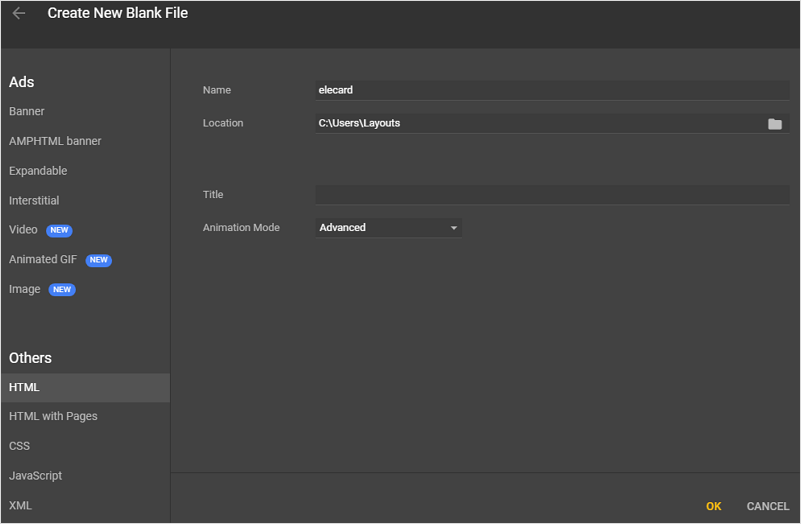Click the Name label
The image size is (801, 524).
tap(217, 90)
